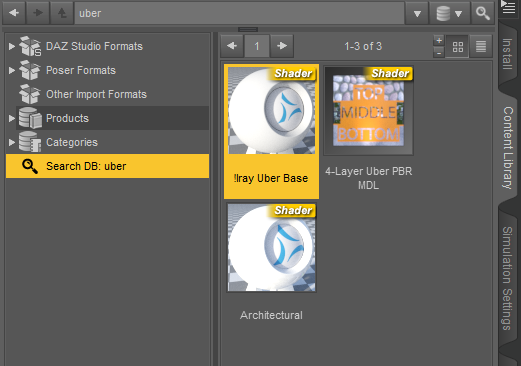This screenshot has height=366, width=521.
Task: Click the !Iray Uber Base label
Action: [x=271, y=178]
